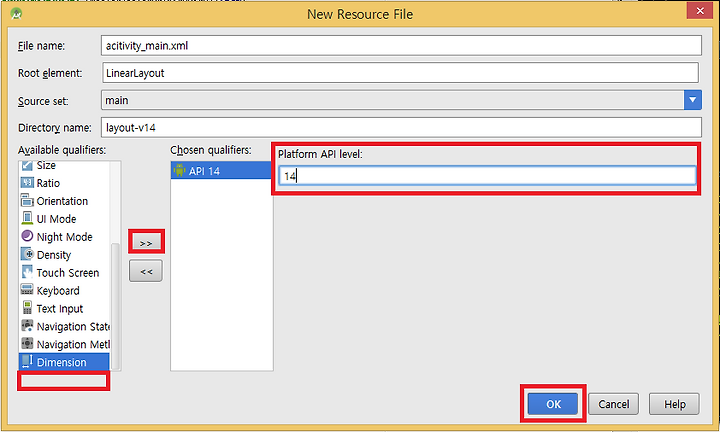
Task: Click the Android icon beside API 14
Action: pos(179,170)
